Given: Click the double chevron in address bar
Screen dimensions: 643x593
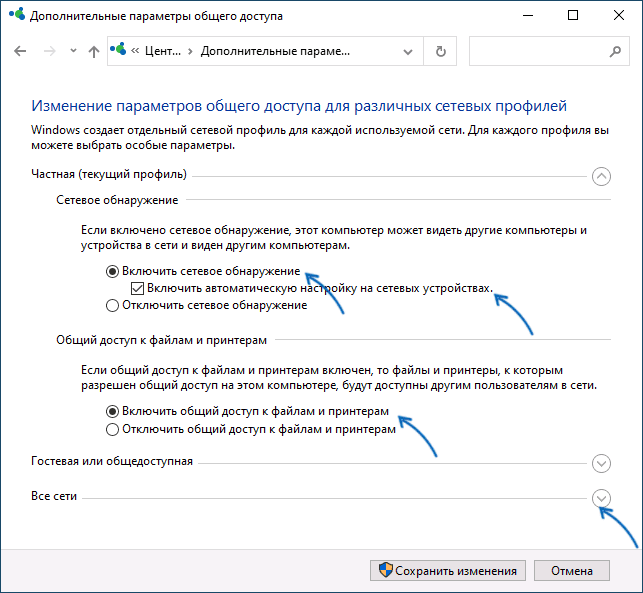Looking at the screenshot, I should pos(135,51).
